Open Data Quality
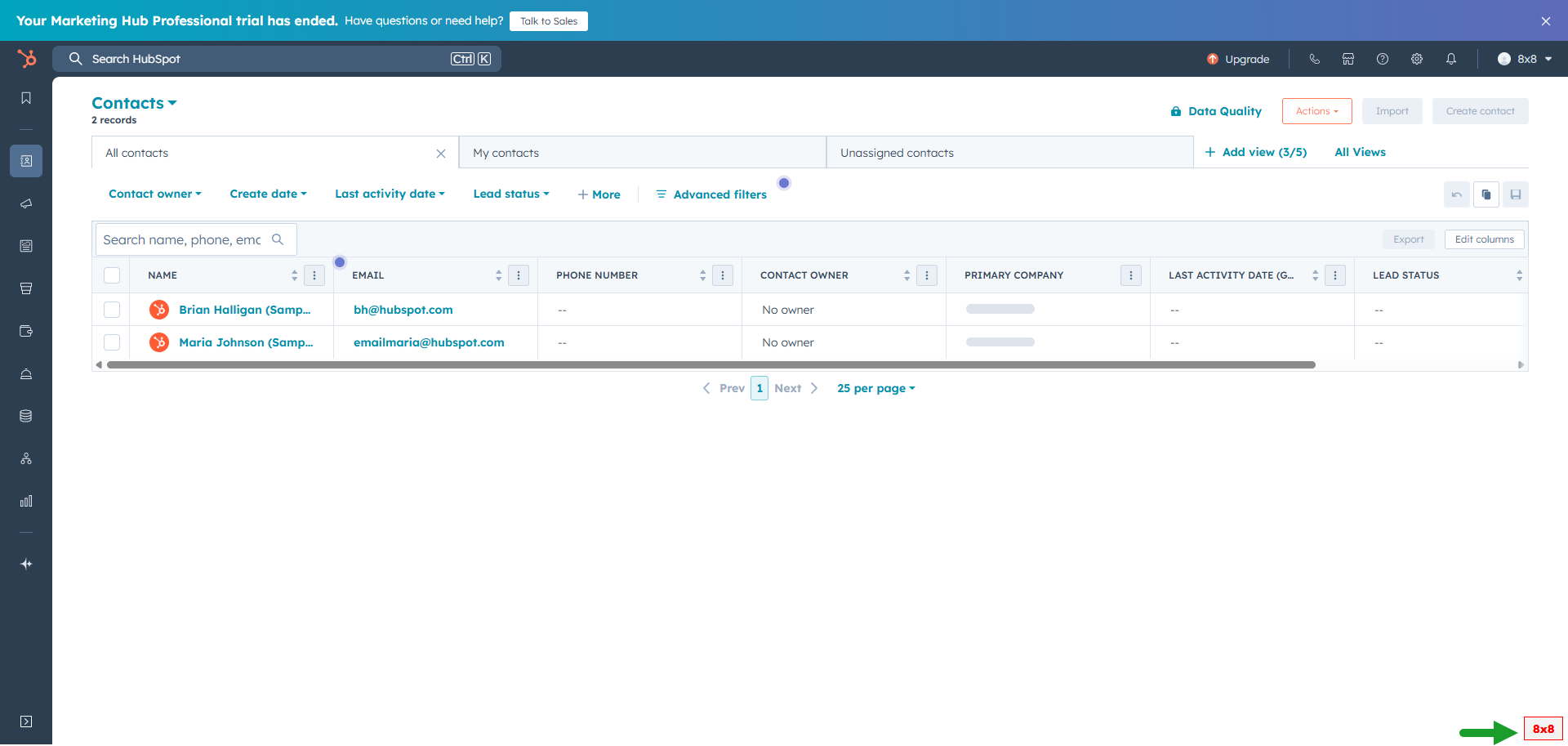Screen dimensions: 1568x746 pyautogui.click(x=1216, y=111)
